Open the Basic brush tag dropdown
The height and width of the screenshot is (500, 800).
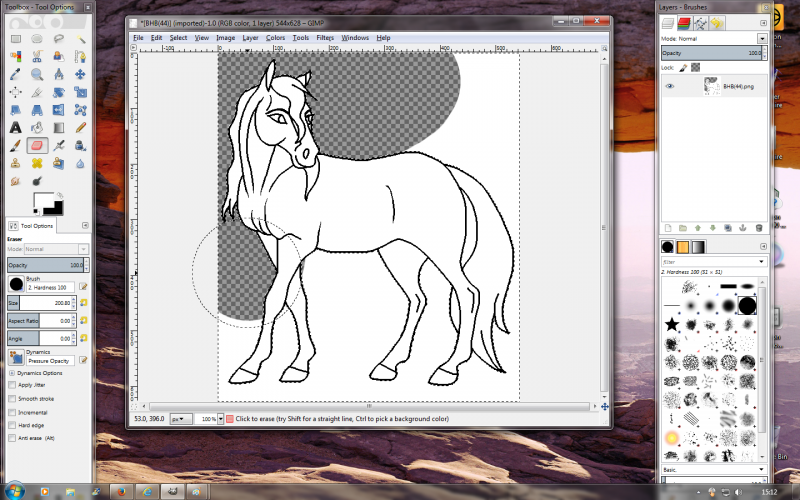(x=762, y=469)
